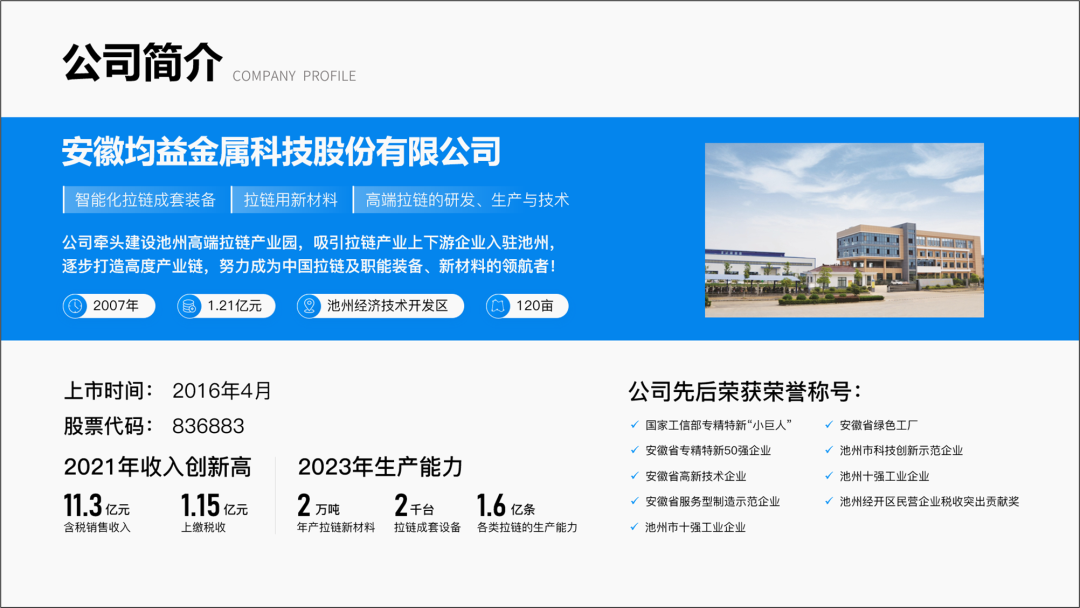This screenshot has width=1080, height=608.
Task: Select the 2 千台 figure
Action: (x=414, y=505)
